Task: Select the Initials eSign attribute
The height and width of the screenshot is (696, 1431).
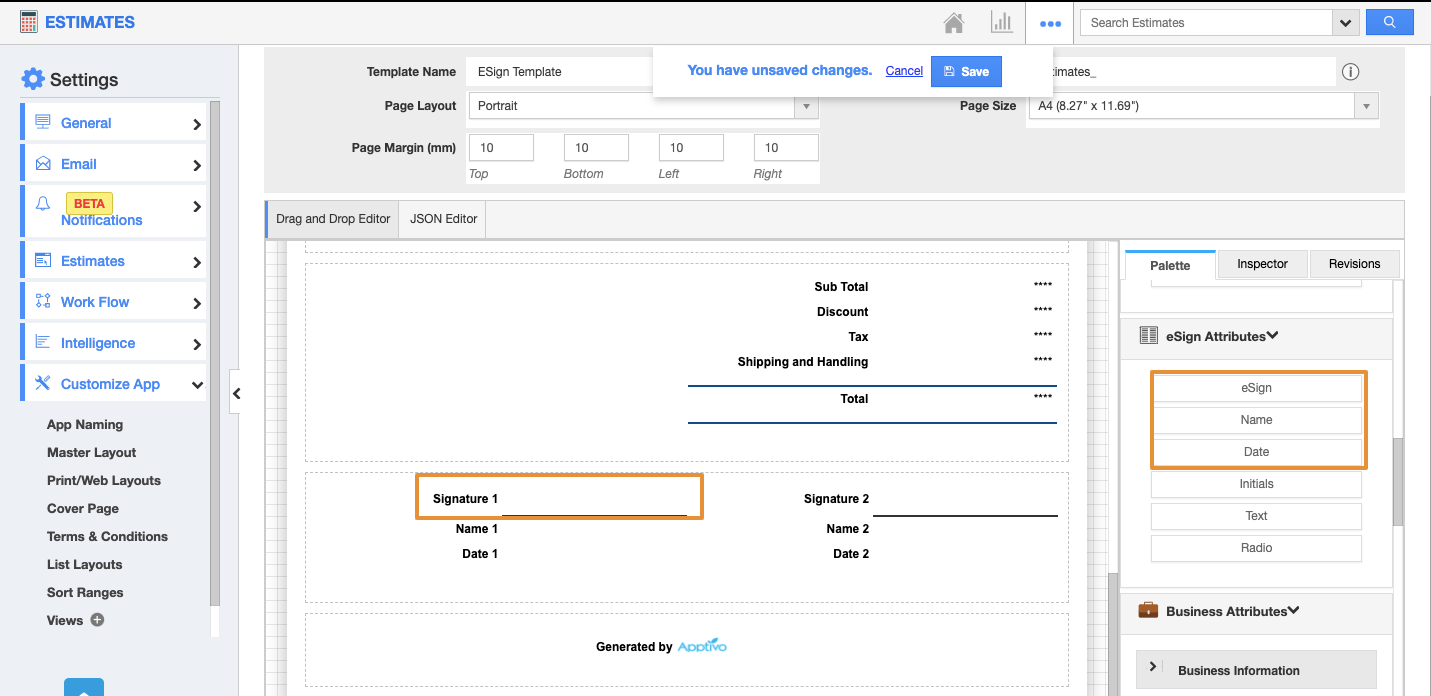Action: (x=1256, y=484)
